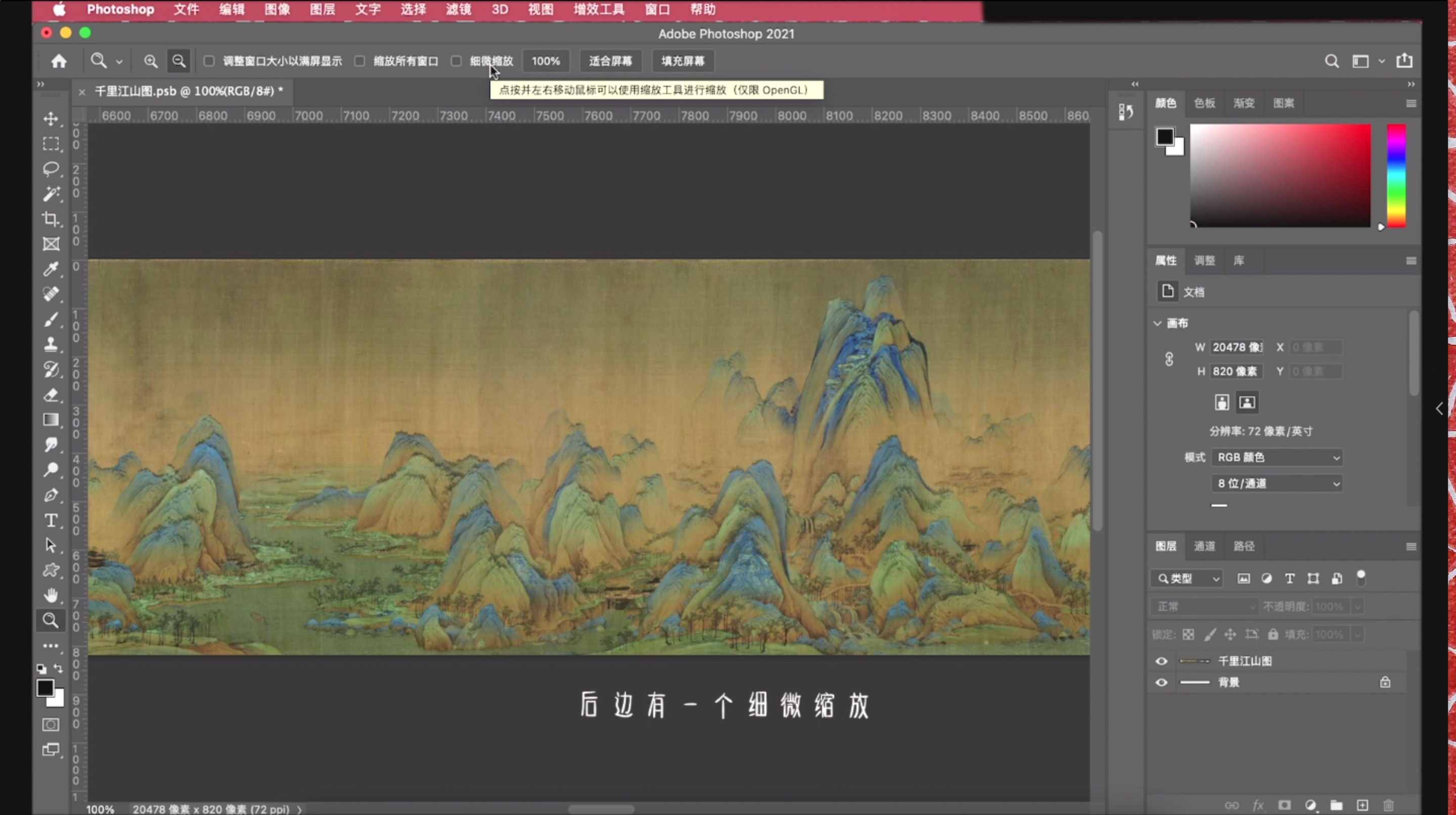
Task: Toggle the layer filter on/off switch
Action: 1361,577
